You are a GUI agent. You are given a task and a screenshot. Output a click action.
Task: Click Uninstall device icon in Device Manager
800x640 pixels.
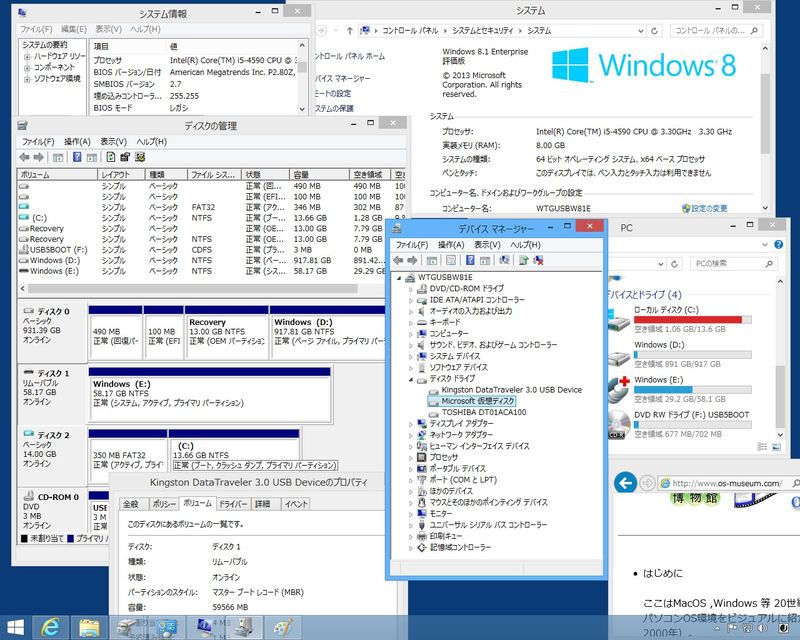pos(538,261)
